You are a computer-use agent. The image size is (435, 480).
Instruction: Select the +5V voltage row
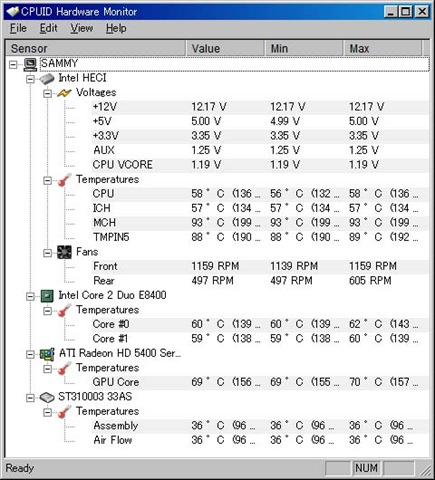click(260, 121)
